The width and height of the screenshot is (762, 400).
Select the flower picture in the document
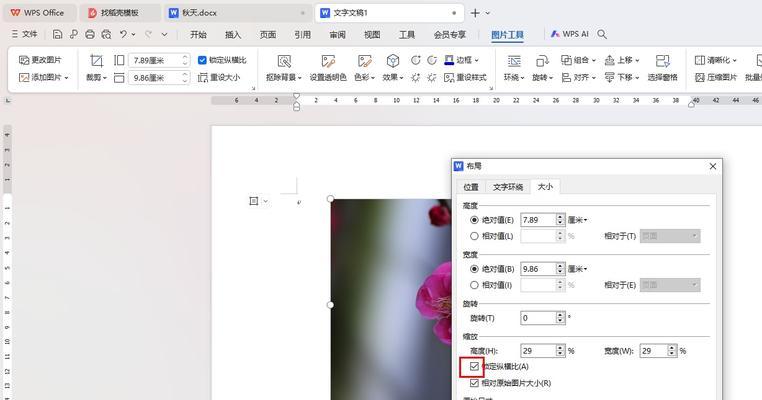pos(391,299)
